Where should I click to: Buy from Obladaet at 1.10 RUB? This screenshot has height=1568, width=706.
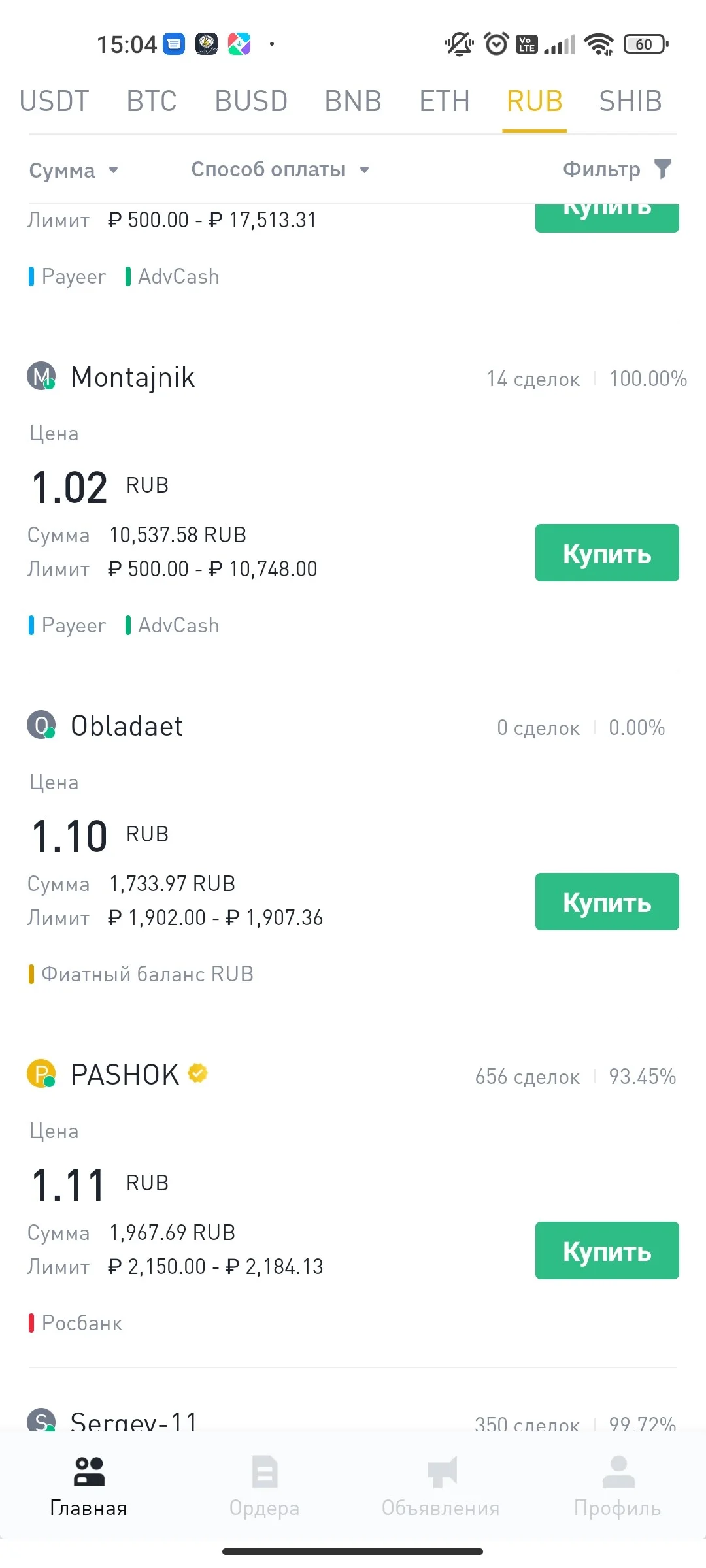607,902
